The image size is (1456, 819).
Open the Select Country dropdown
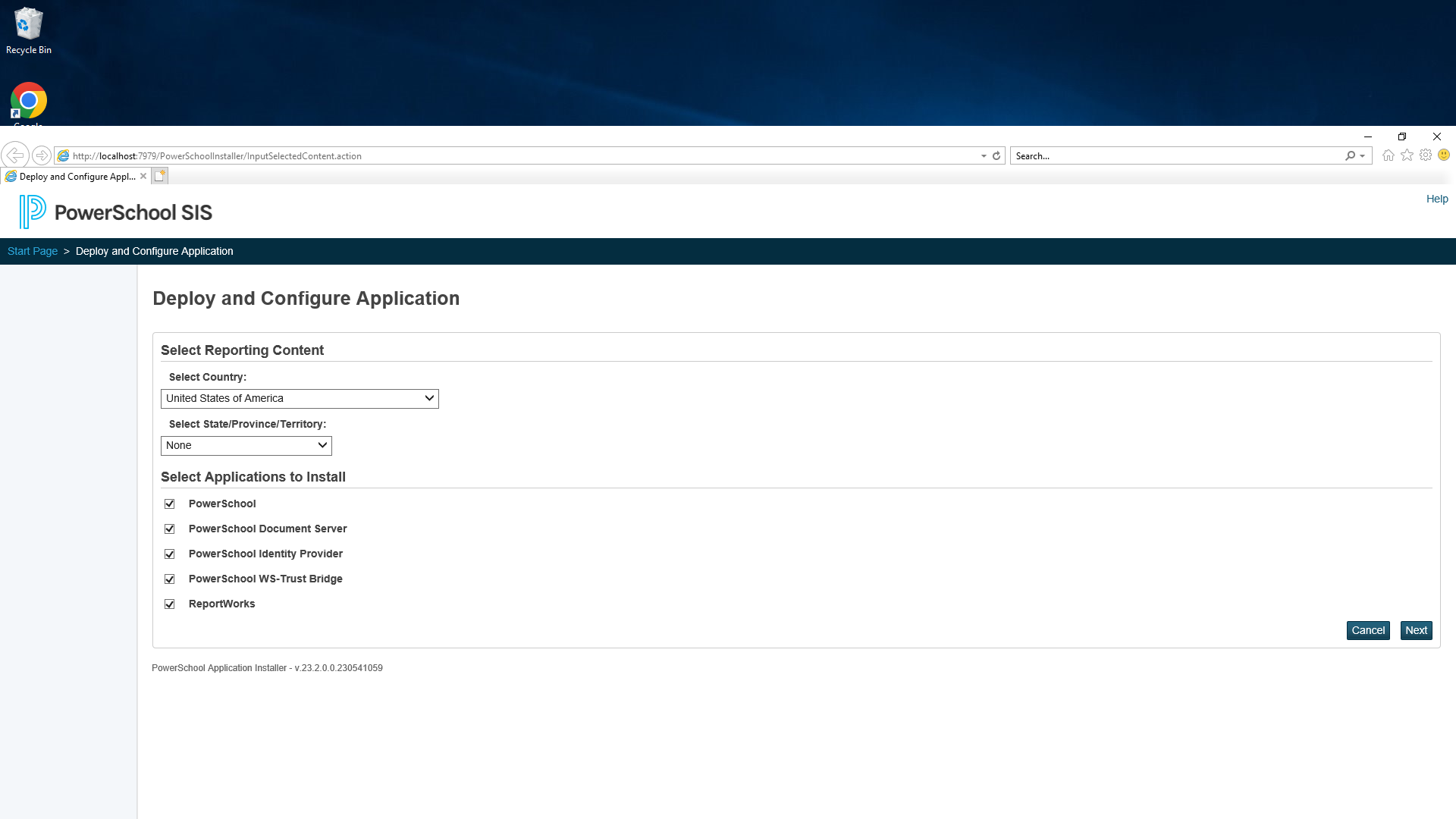300,399
